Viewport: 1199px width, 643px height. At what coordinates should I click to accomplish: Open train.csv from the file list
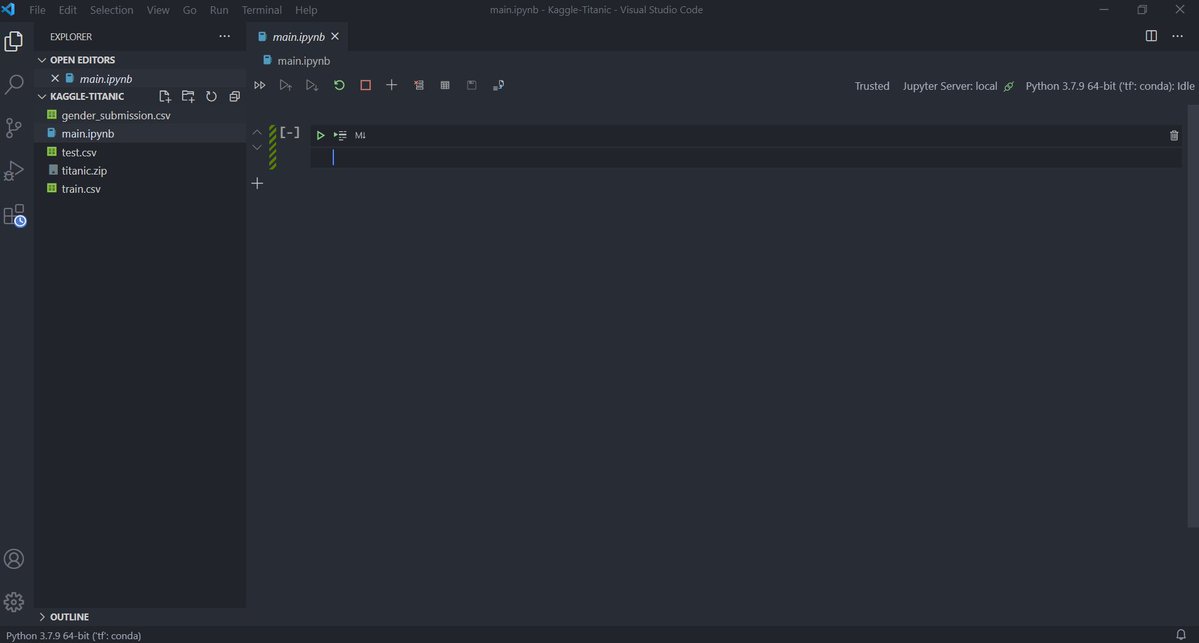(x=81, y=189)
